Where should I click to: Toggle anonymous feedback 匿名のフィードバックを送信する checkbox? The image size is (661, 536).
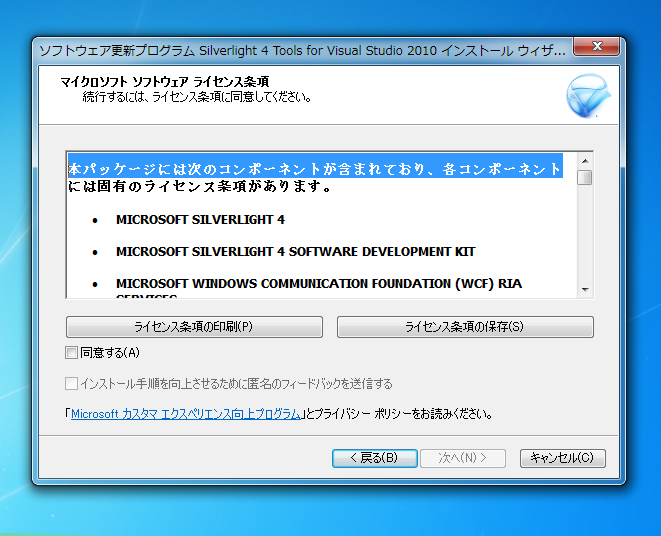(x=71, y=384)
